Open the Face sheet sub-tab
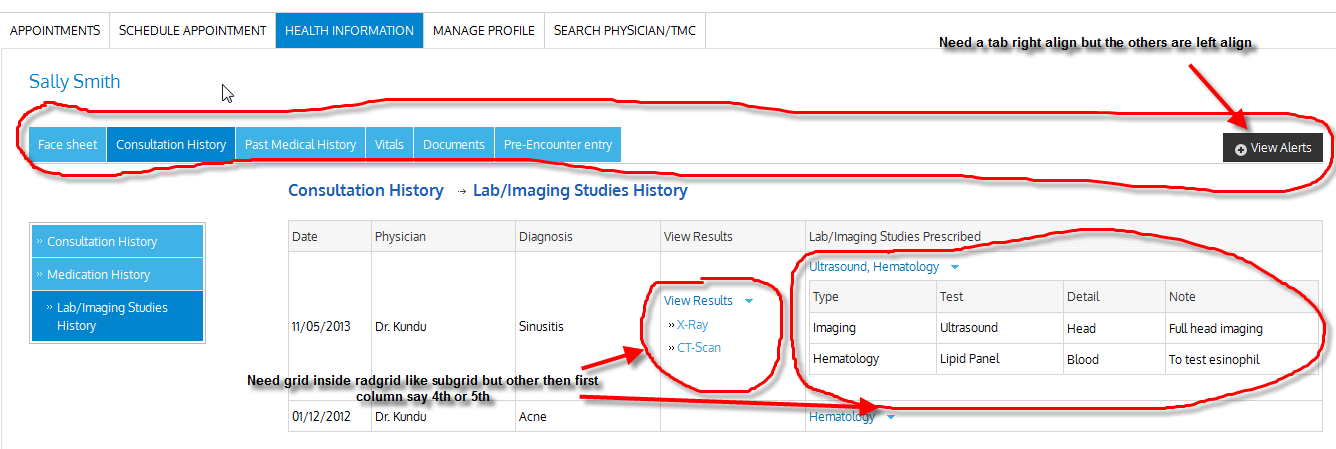This screenshot has width=1336, height=449. [68, 144]
